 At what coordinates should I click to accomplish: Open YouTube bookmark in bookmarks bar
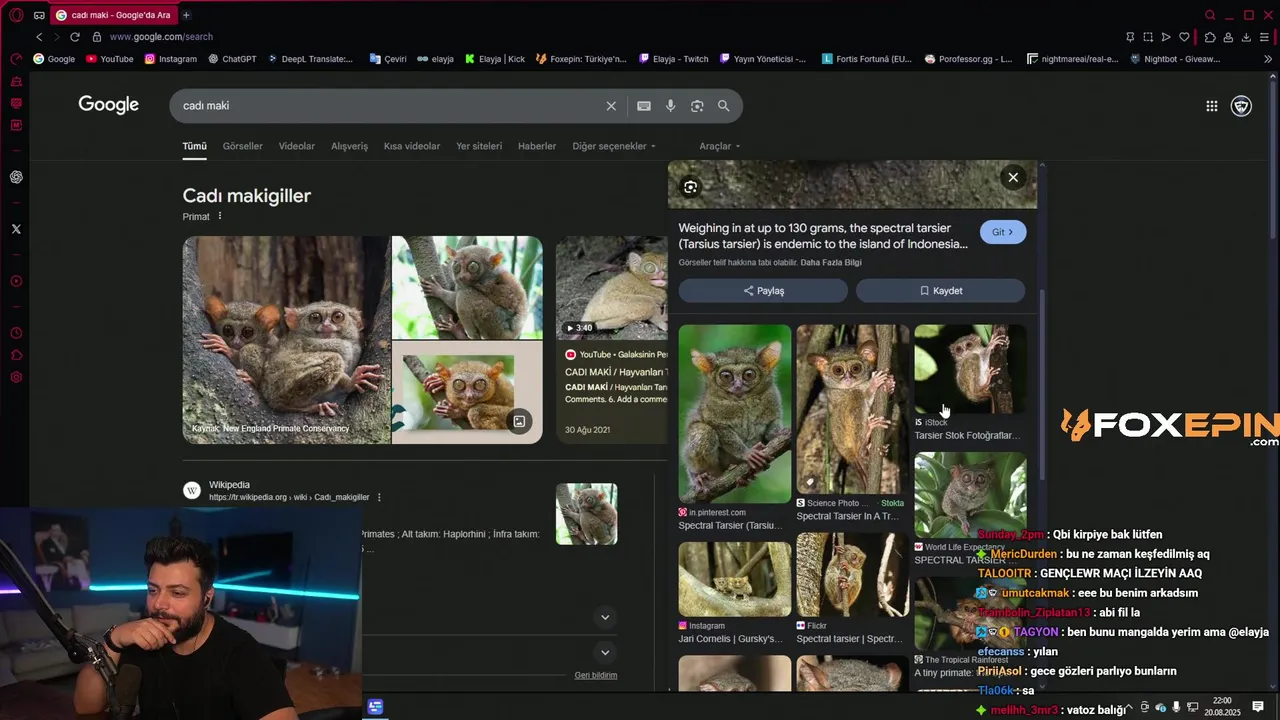click(x=110, y=59)
